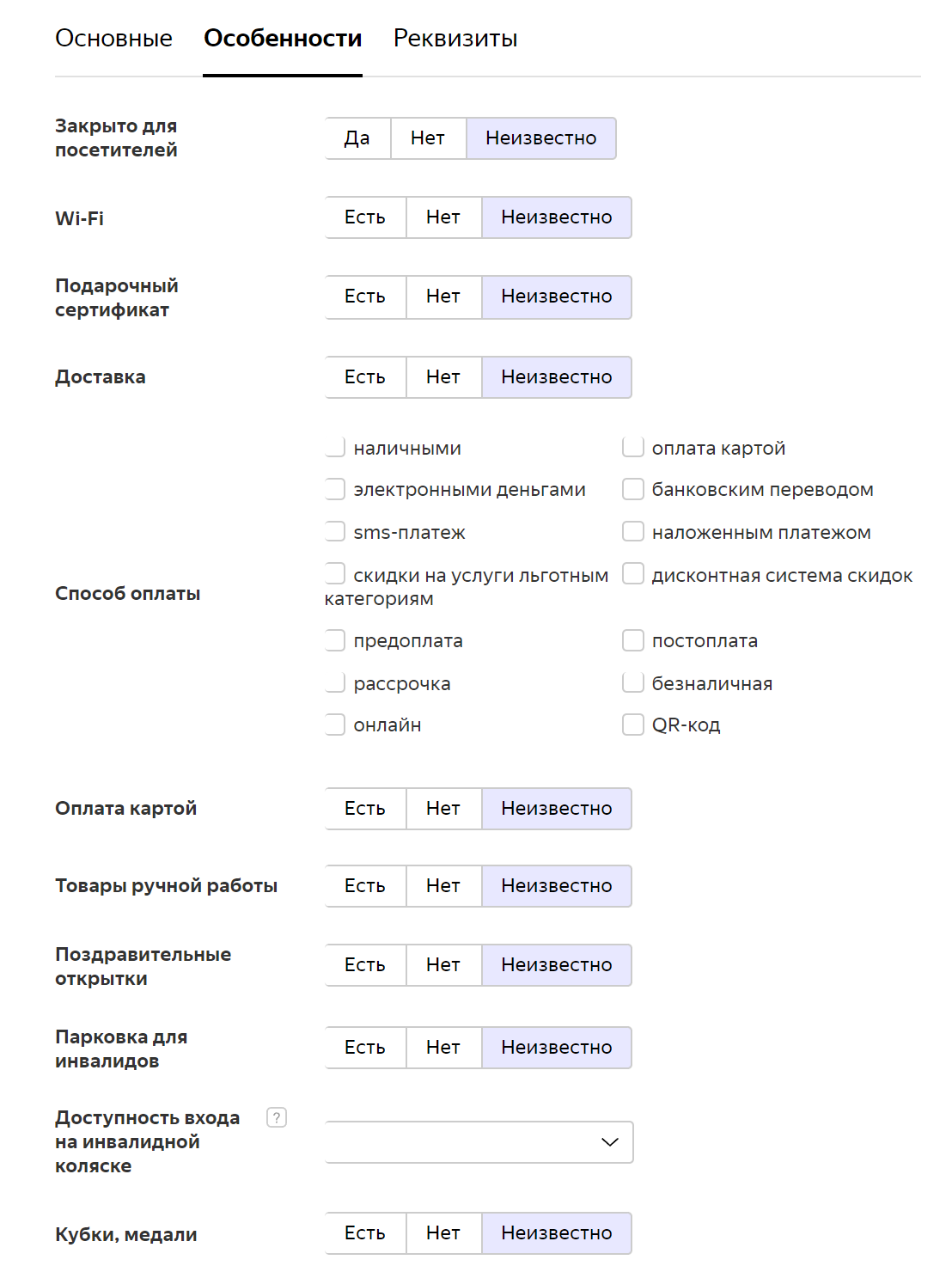Select Есть for Подарочный сертификат
Viewport: 952px width, 1272px height.
coord(365,297)
